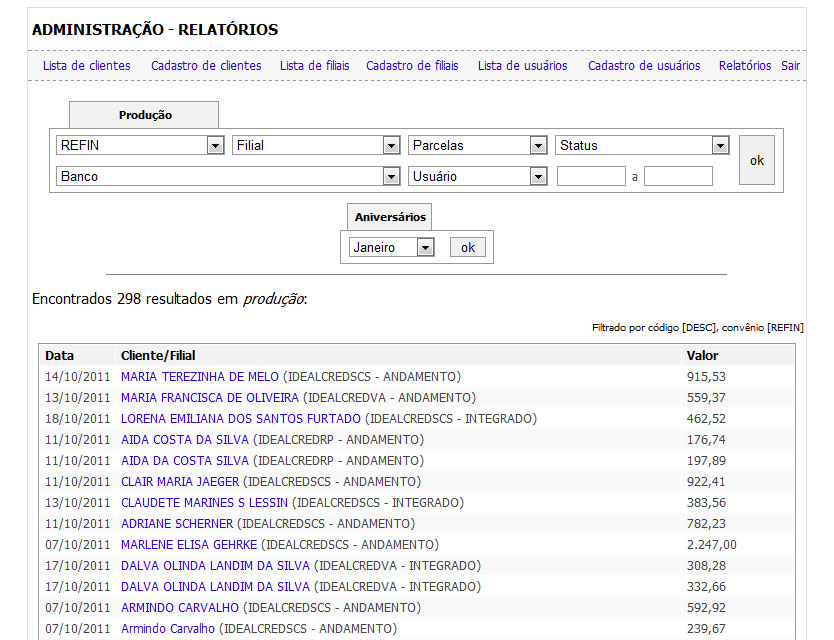Image resolution: width=834 pixels, height=640 pixels.
Task: Open the REFIN convênio dropdown
Action: tap(140, 146)
